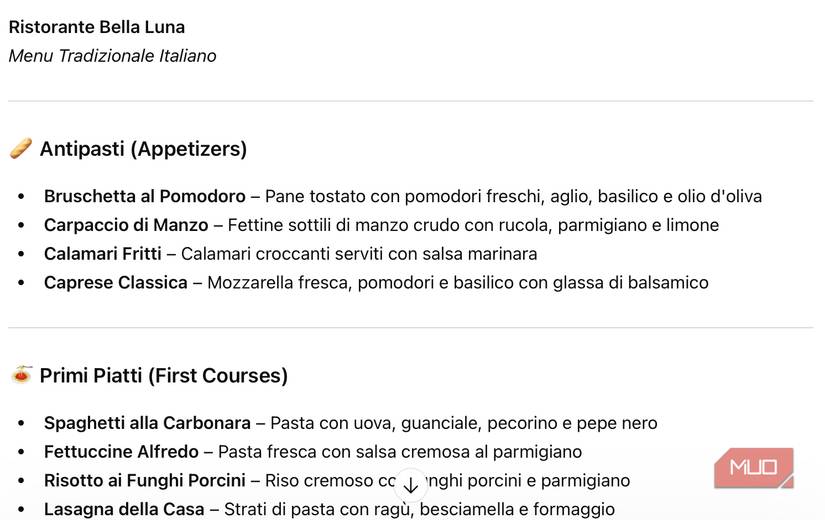Click the scroll-down arrow button
The height and width of the screenshot is (520, 825).
click(x=411, y=485)
